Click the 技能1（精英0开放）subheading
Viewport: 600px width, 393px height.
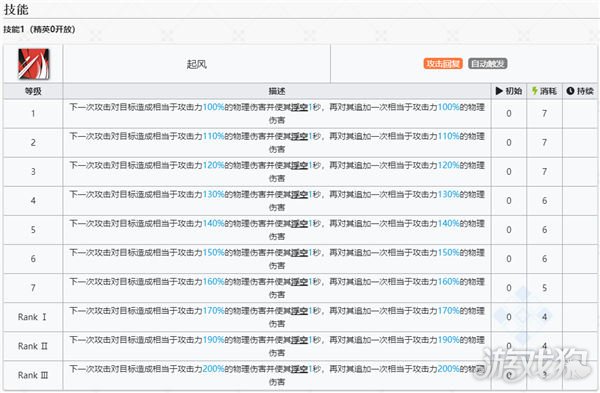tap(39, 29)
